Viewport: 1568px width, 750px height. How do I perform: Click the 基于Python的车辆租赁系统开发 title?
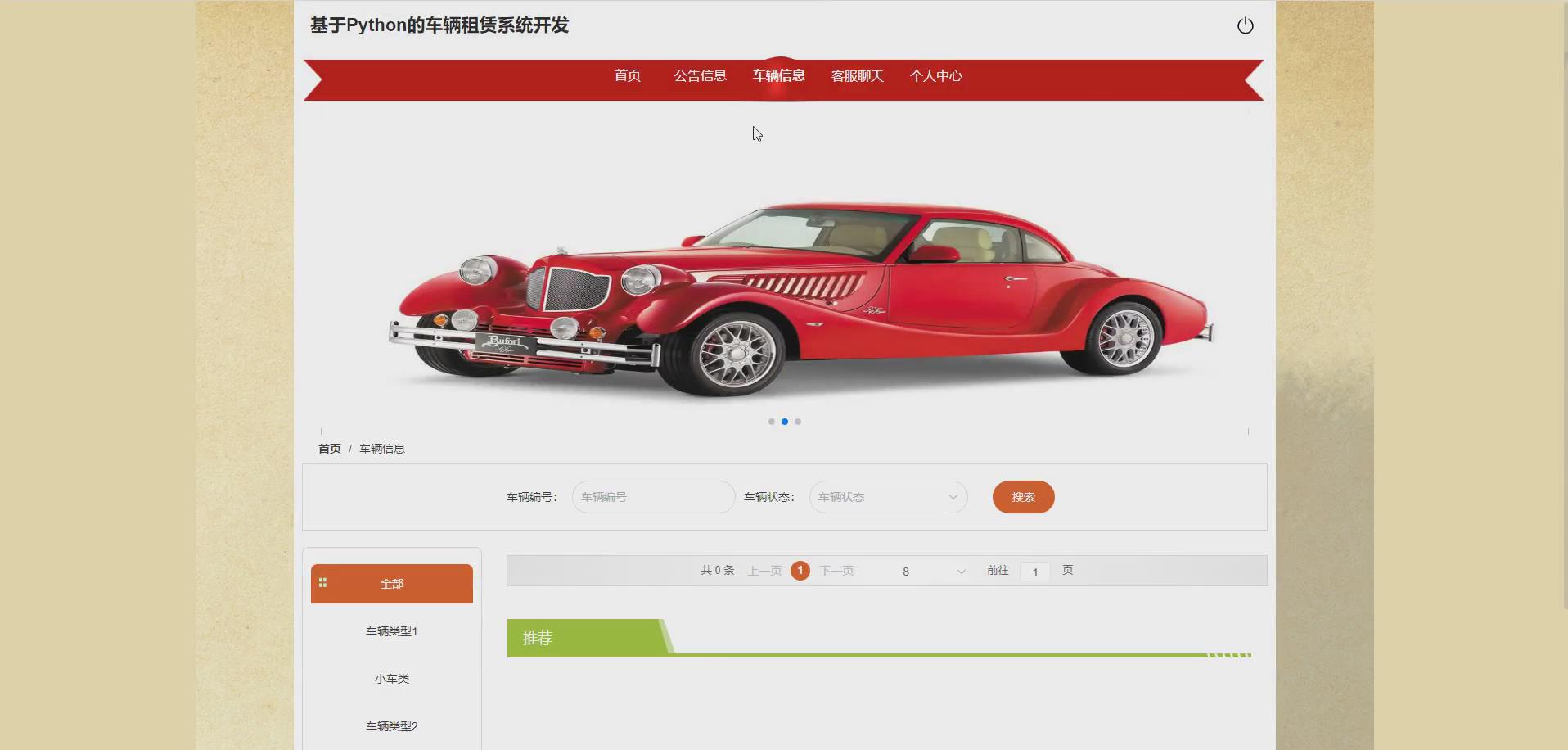439,25
